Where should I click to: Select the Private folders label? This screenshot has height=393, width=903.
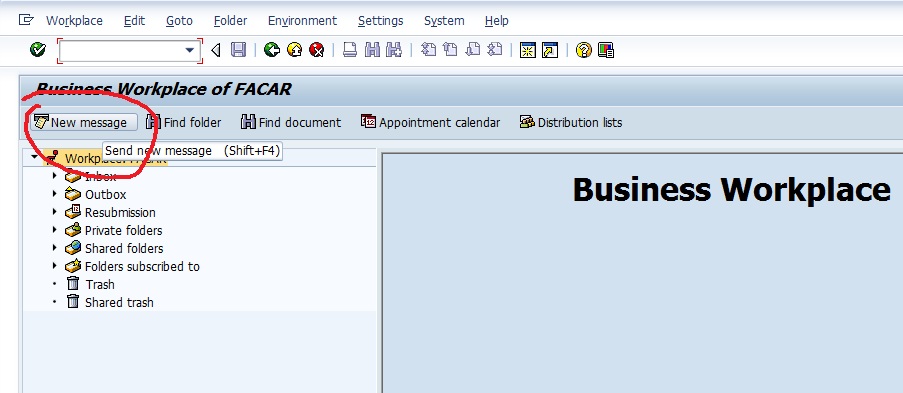click(123, 230)
